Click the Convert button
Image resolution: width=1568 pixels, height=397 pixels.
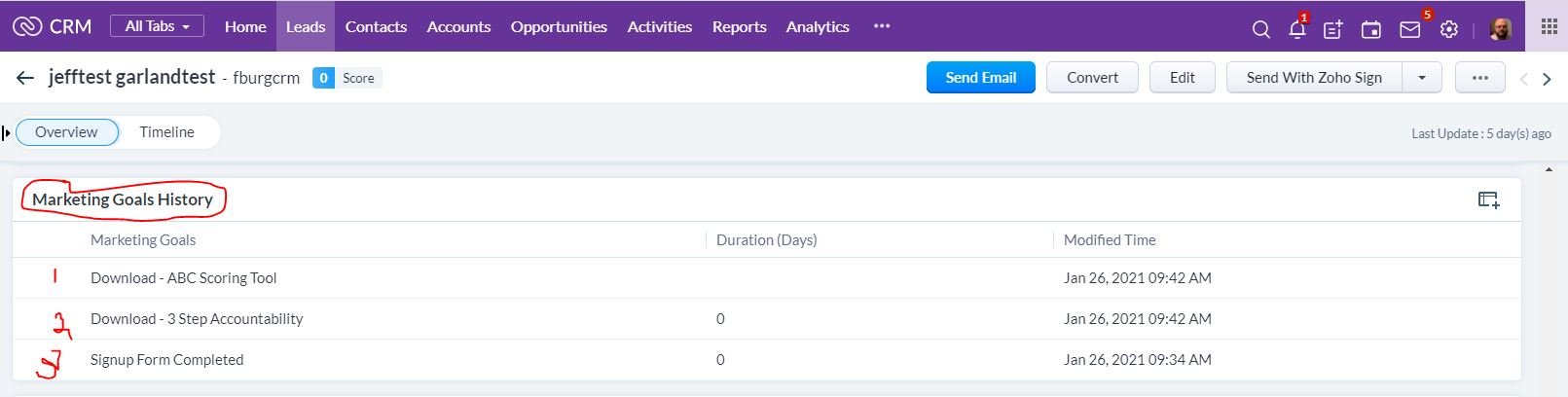point(1092,78)
